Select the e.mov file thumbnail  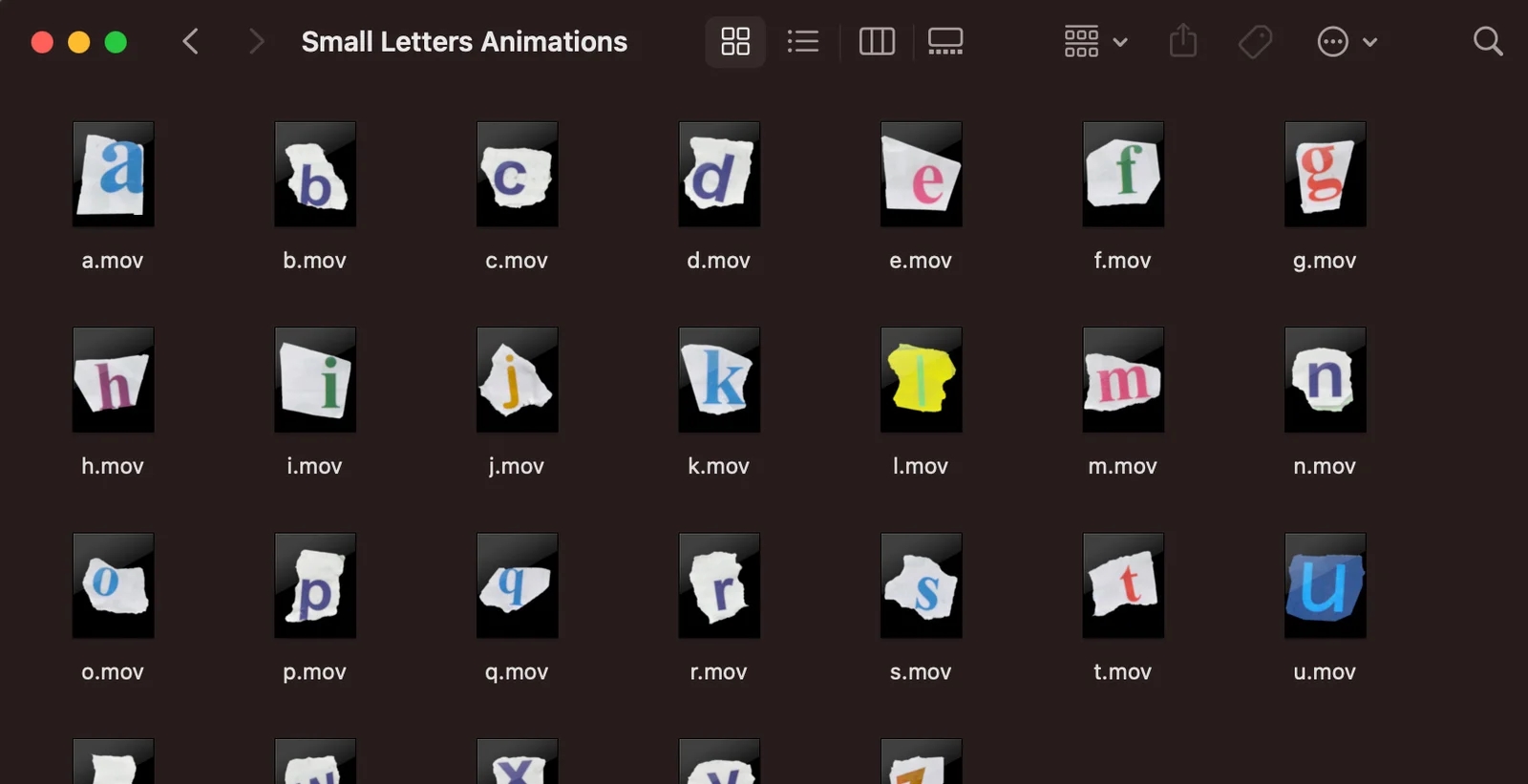tap(921, 174)
